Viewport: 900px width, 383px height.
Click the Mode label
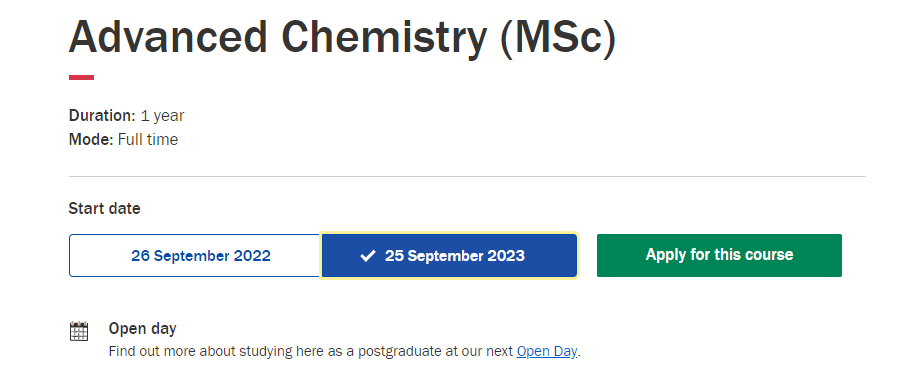(91, 140)
